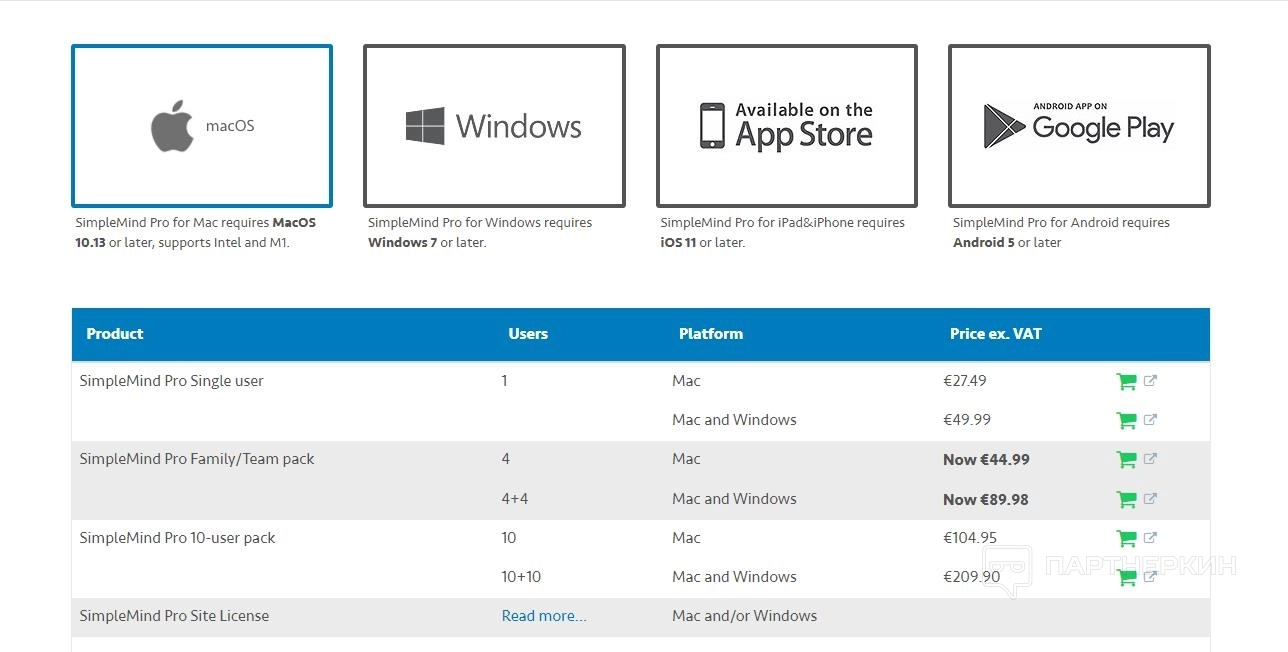
Task: Click cart icon for €49.99 Mac and Windows
Action: [x=1126, y=420]
